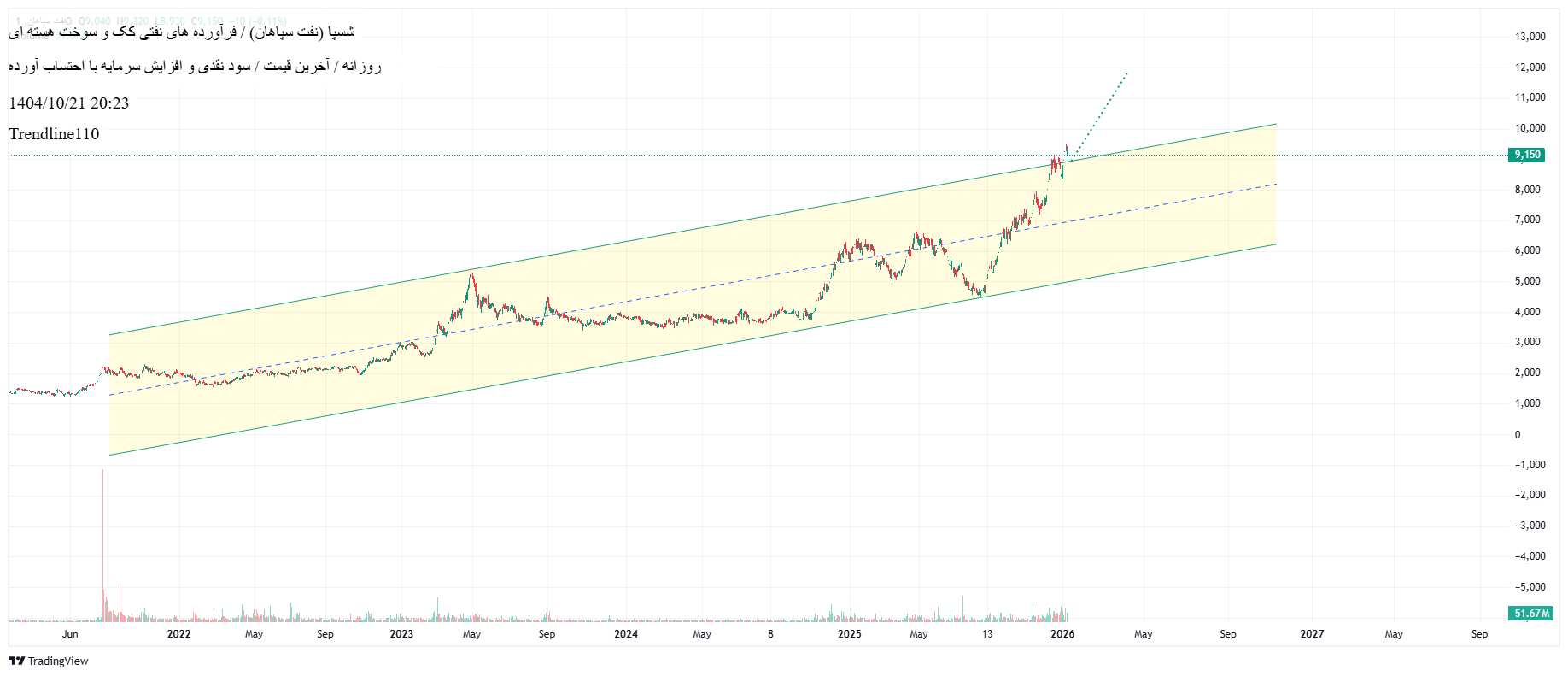The image size is (1568, 676).
Task: Click the 0 level on the price axis
Action: [1518, 435]
